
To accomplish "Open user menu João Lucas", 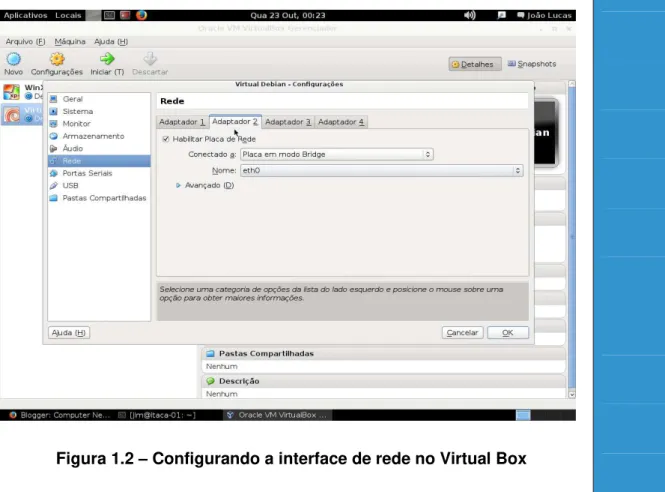I will tap(545, 15).
